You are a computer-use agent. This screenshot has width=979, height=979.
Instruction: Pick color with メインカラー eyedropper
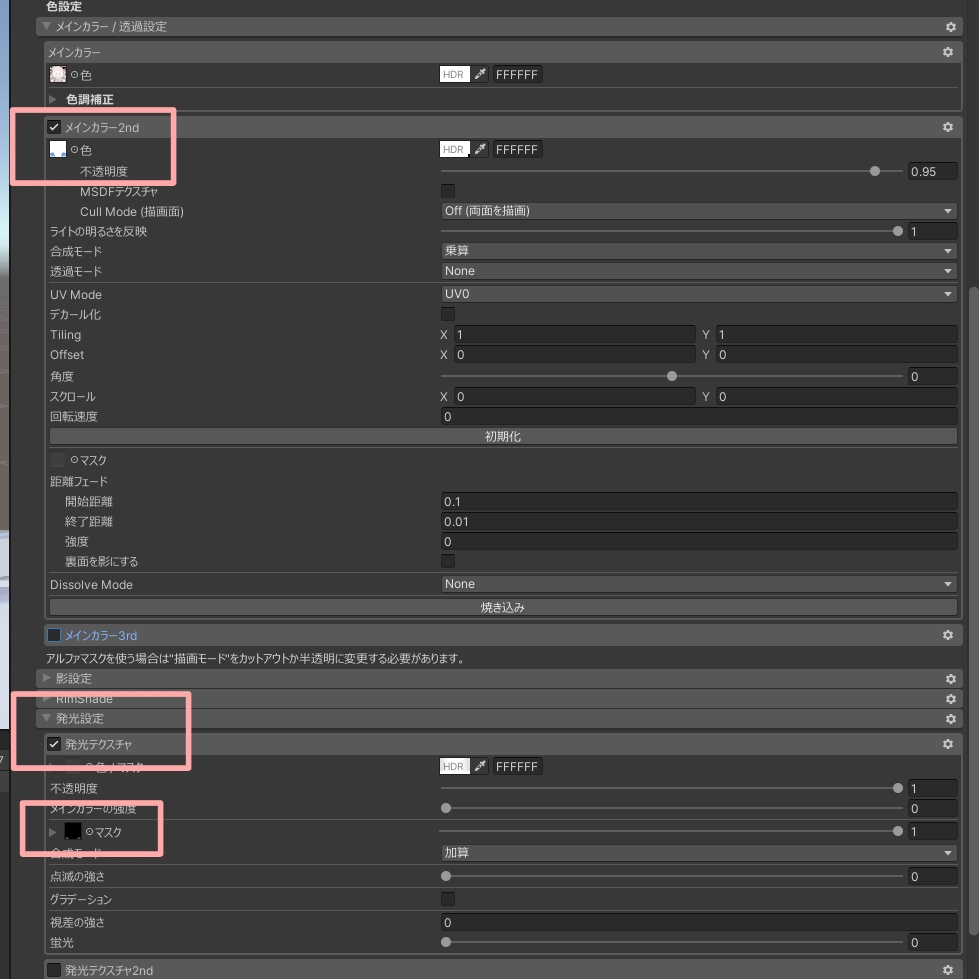(x=480, y=74)
